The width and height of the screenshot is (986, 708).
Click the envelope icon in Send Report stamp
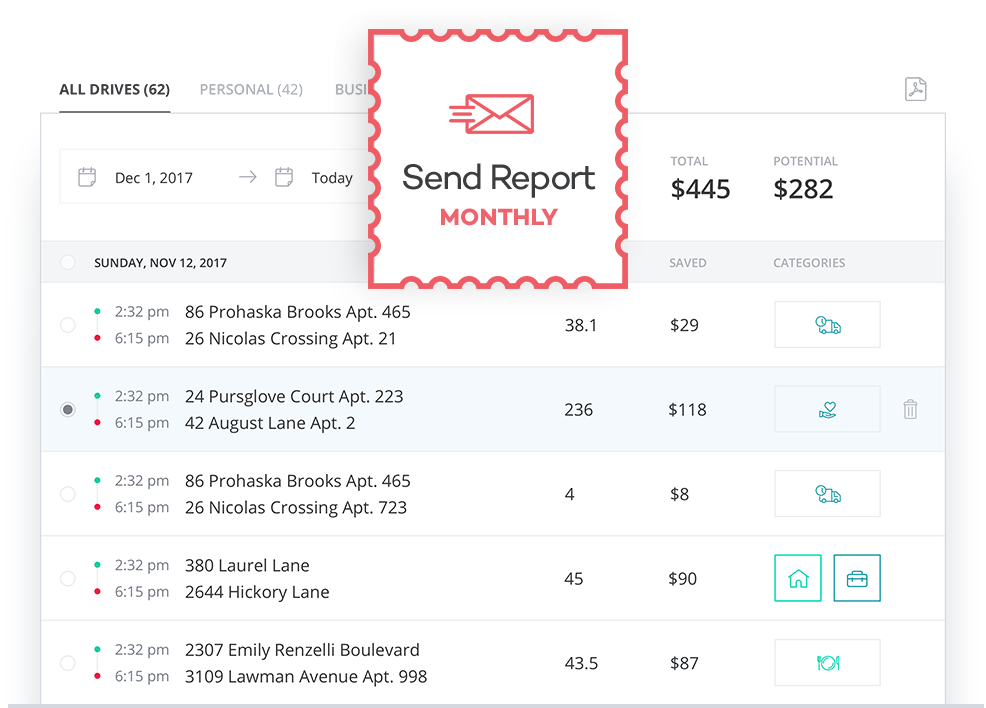(x=492, y=114)
